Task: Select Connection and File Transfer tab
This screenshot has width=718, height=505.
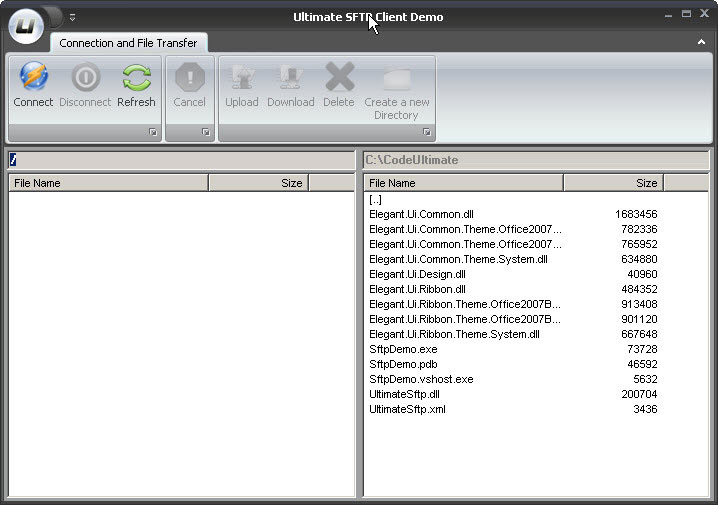Action: click(128, 43)
